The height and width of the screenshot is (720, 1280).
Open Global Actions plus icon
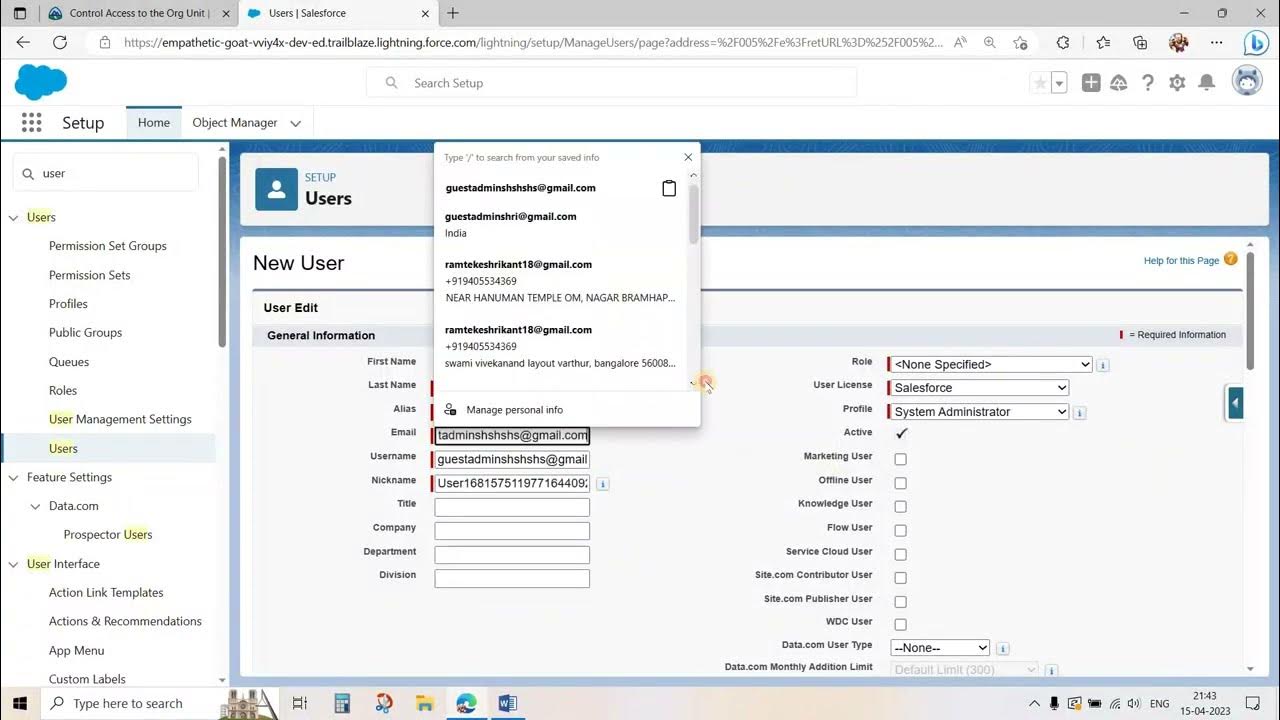click(1091, 83)
